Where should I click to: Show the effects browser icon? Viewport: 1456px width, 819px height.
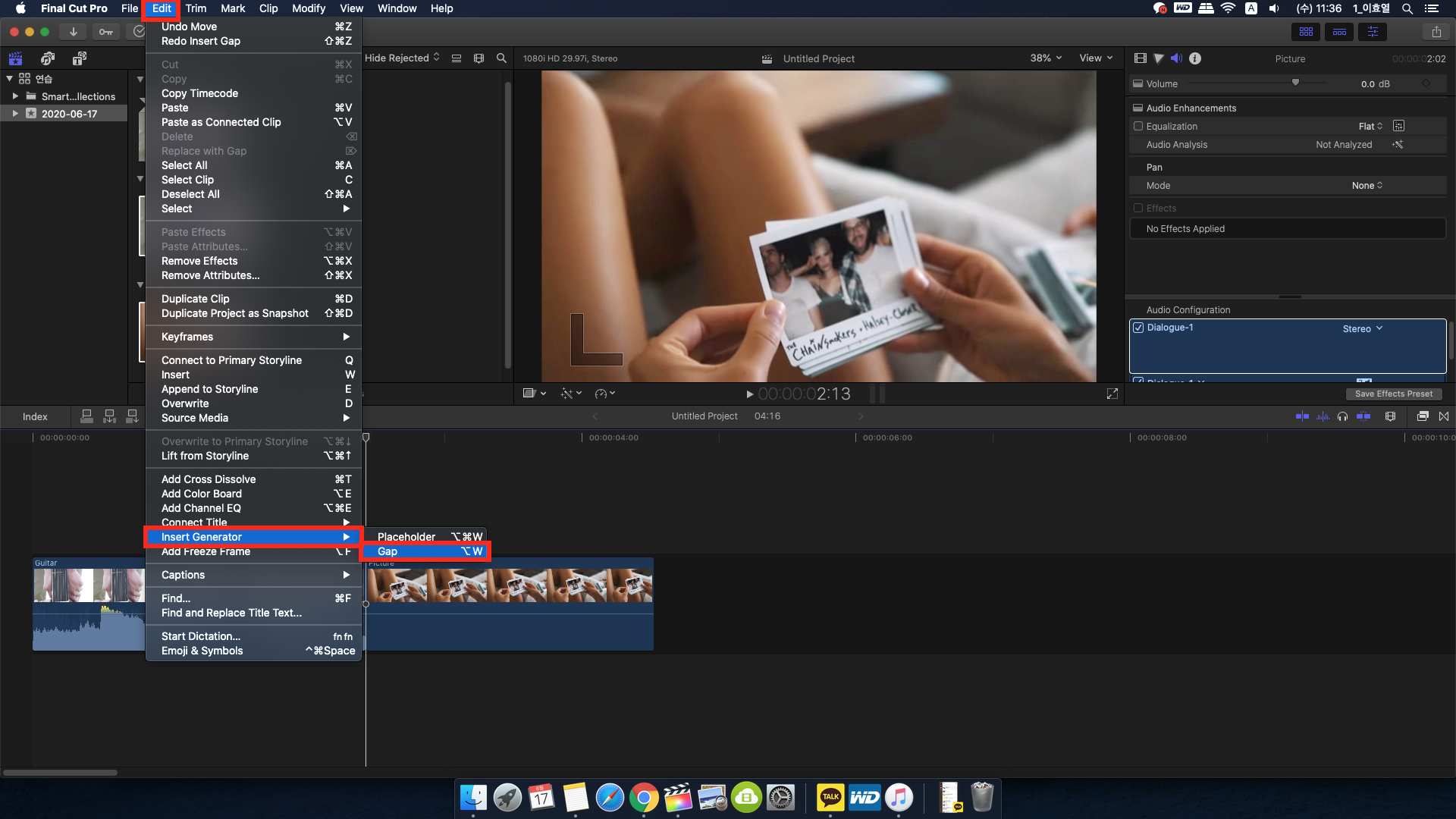[x=1423, y=416]
